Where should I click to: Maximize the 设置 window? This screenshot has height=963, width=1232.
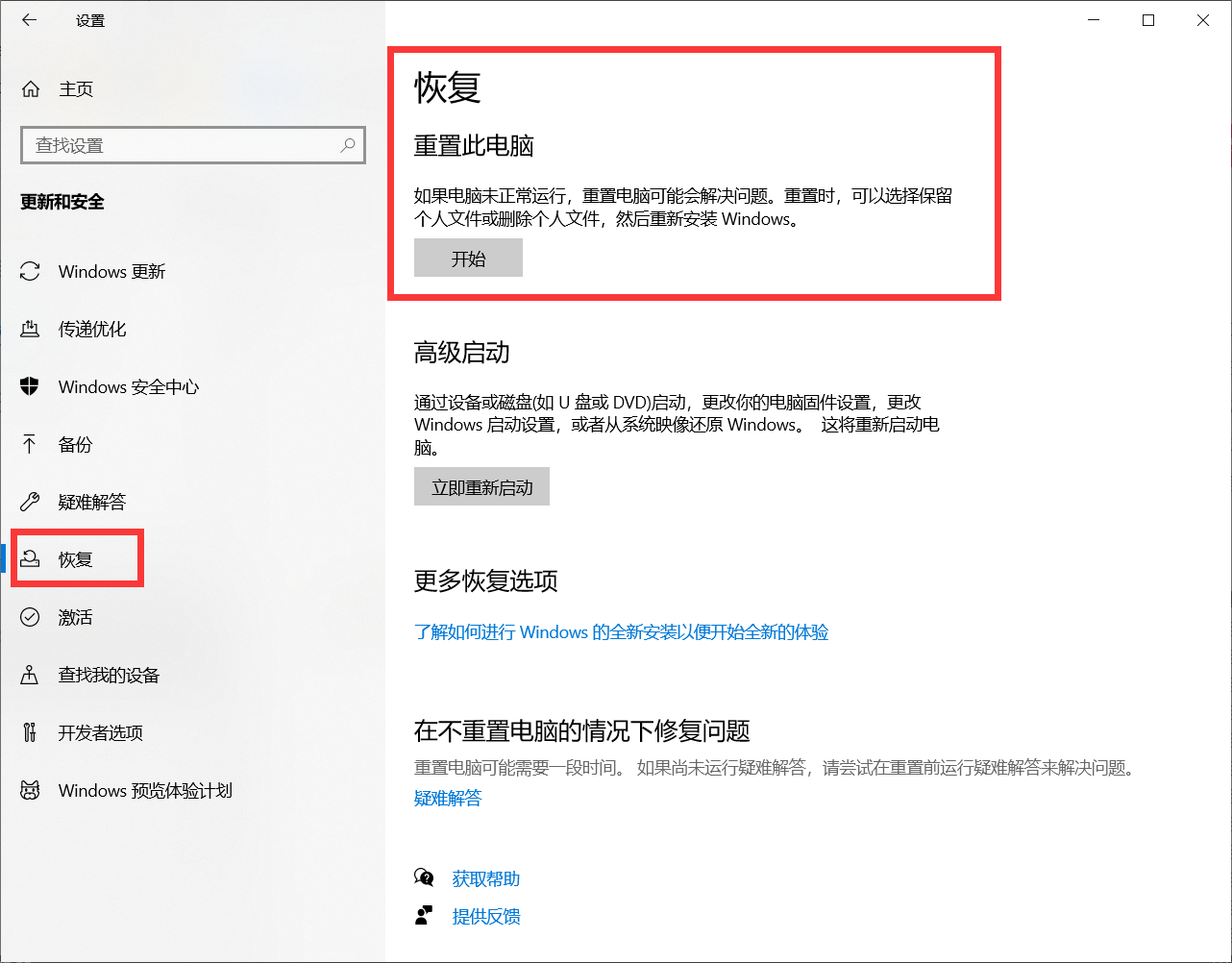point(1148,20)
